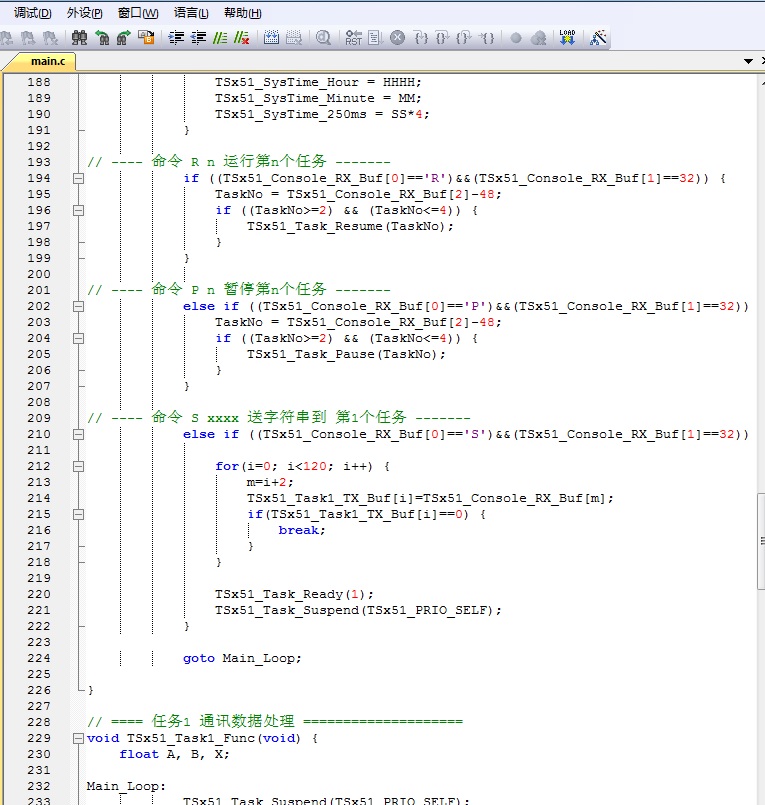This screenshot has width=765, height=805.
Task: Click the 'Main_Loop:' label on line 232
Action: 126,786
